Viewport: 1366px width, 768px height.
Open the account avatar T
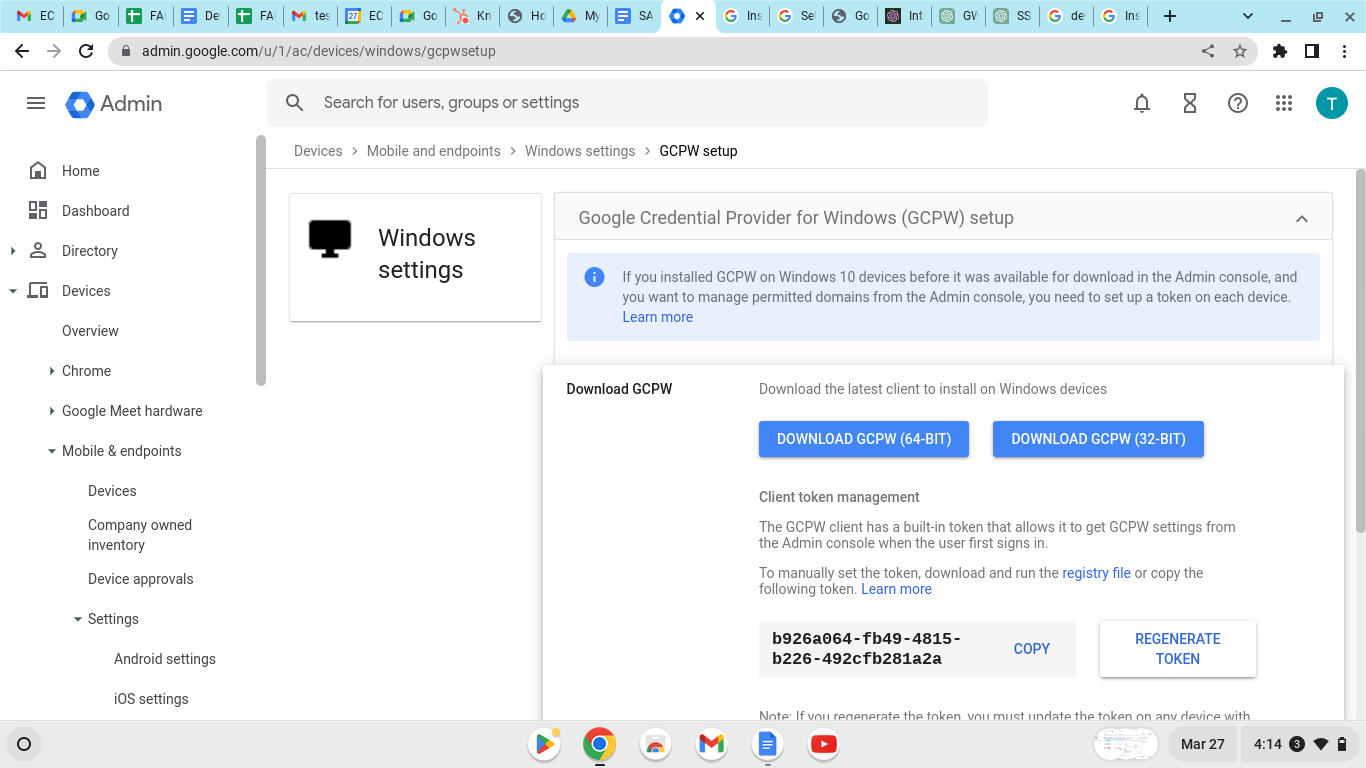[1332, 103]
